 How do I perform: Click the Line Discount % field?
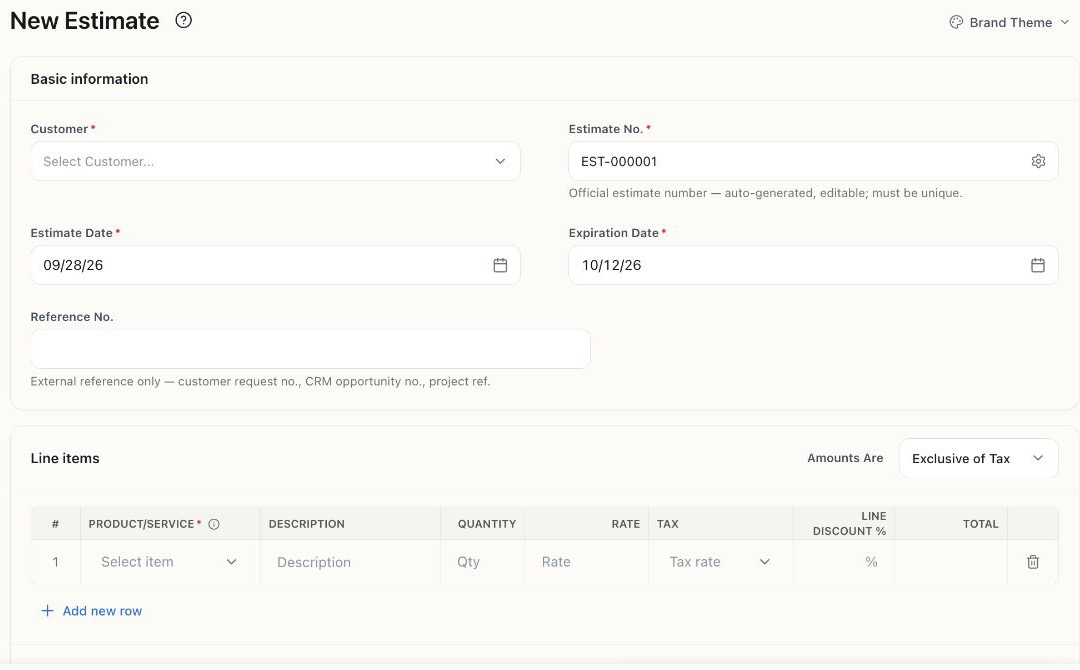[844, 562]
